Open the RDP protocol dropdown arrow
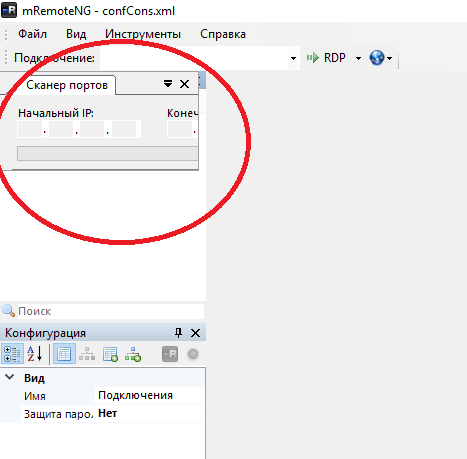 [358, 58]
